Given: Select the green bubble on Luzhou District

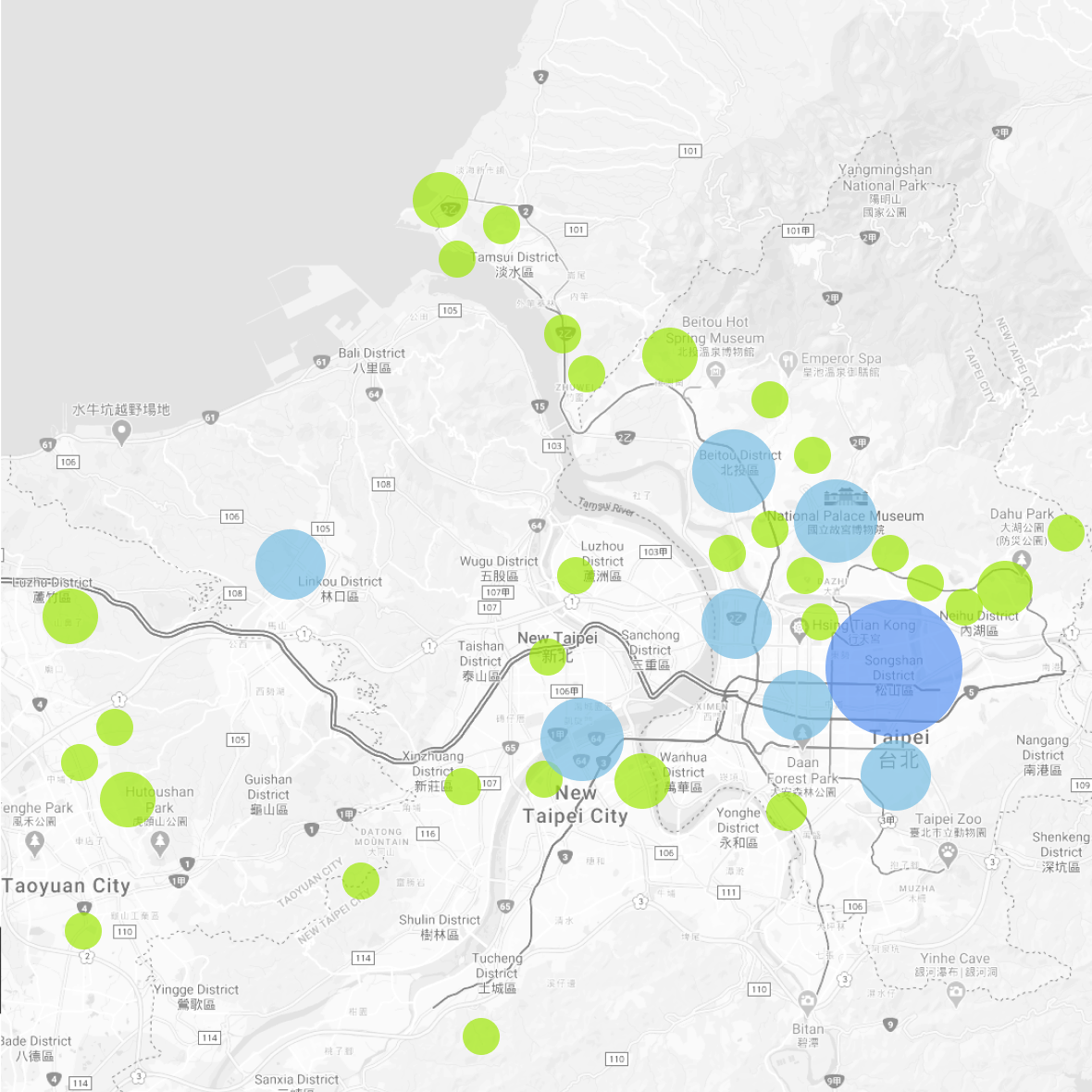Looking at the screenshot, I should (x=576, y=576).
